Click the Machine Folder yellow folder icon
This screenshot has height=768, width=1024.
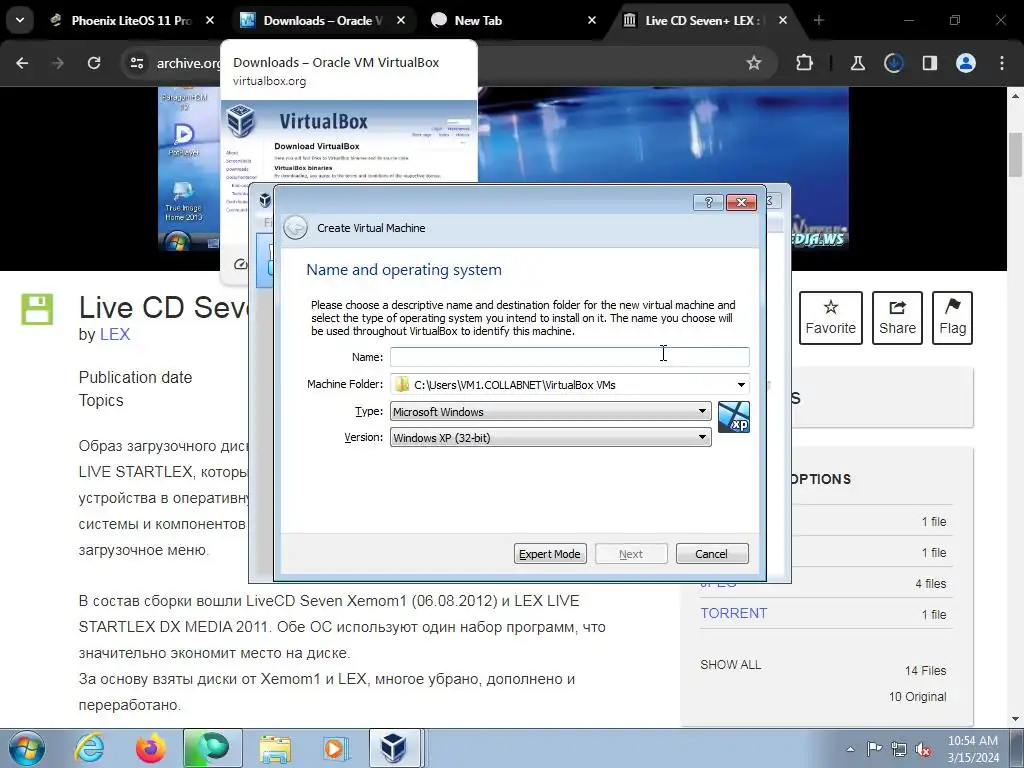tap(402, 385)
